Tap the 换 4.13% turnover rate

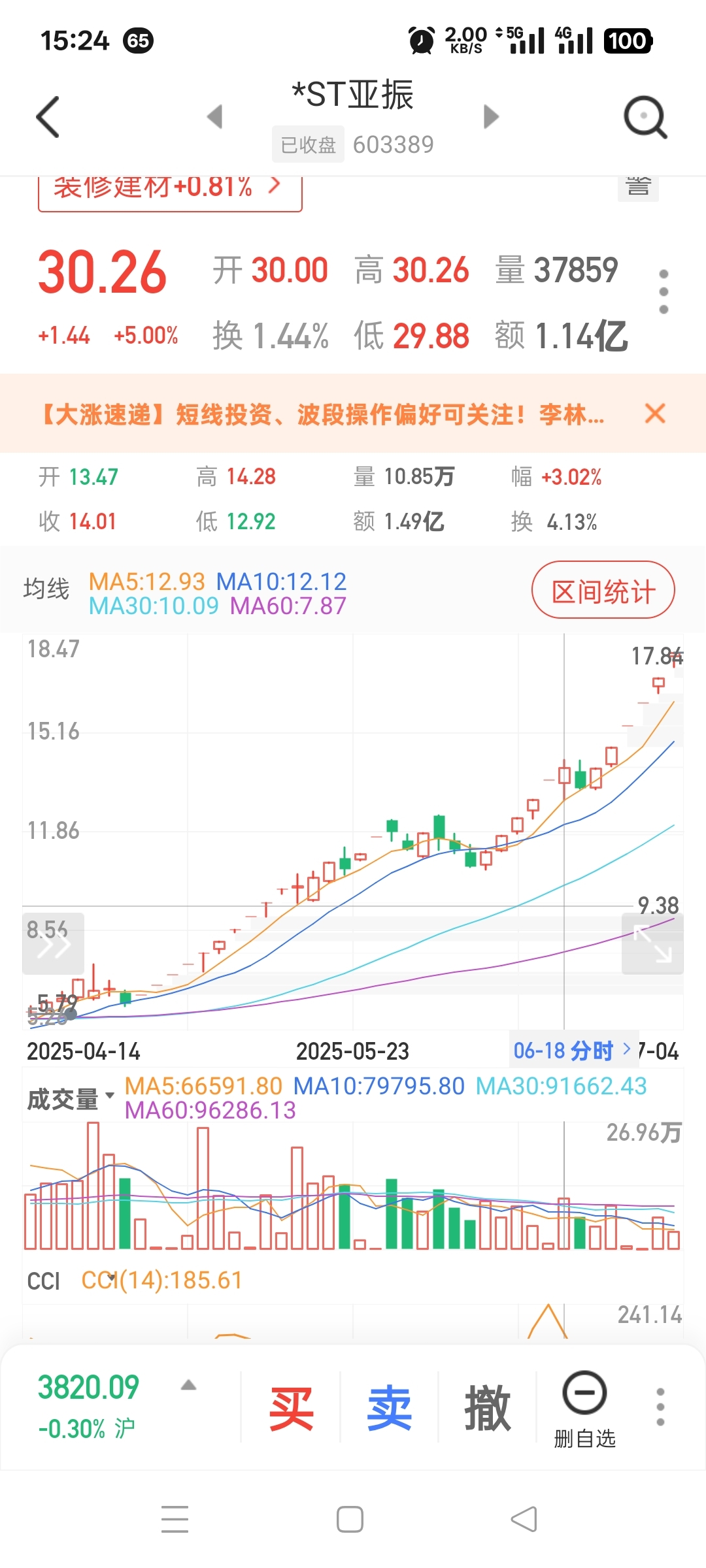(x=554, y=522)
